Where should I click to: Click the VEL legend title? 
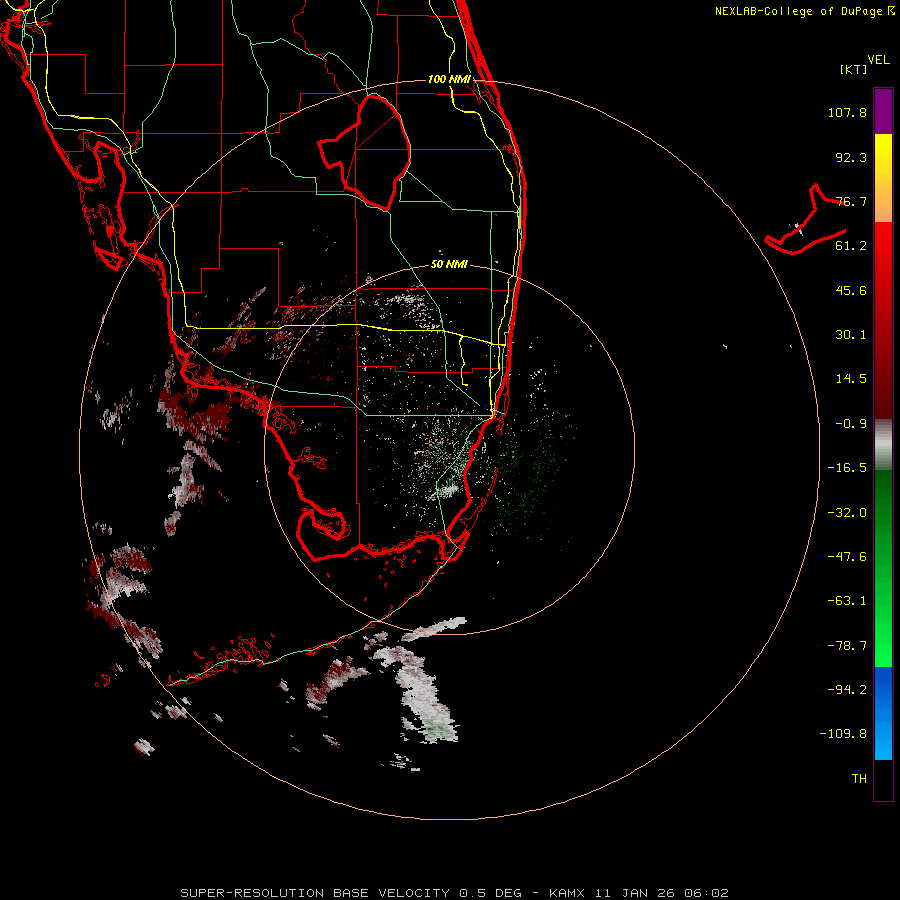[x=879, y=60]
